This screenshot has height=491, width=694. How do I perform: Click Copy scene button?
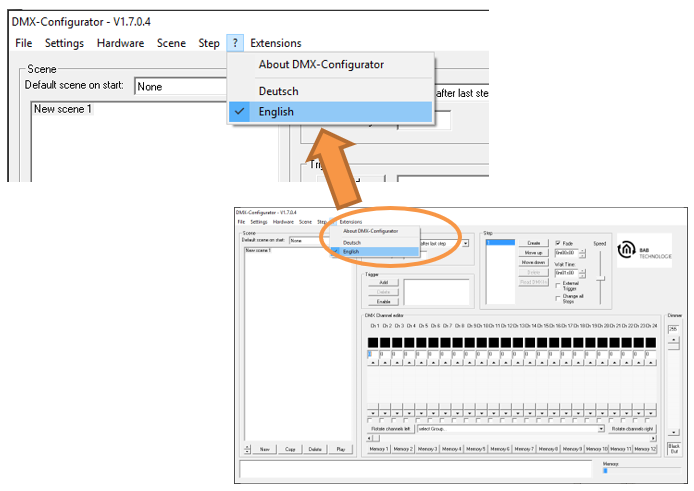(x=290, y=449)
